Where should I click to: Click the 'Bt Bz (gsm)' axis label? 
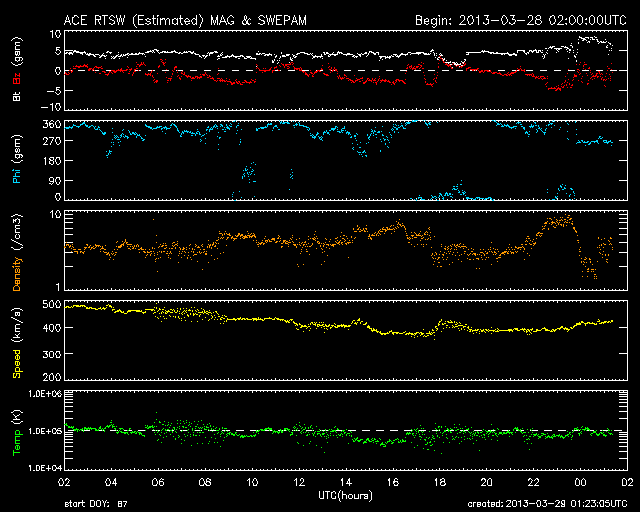(x=17, y=69)
